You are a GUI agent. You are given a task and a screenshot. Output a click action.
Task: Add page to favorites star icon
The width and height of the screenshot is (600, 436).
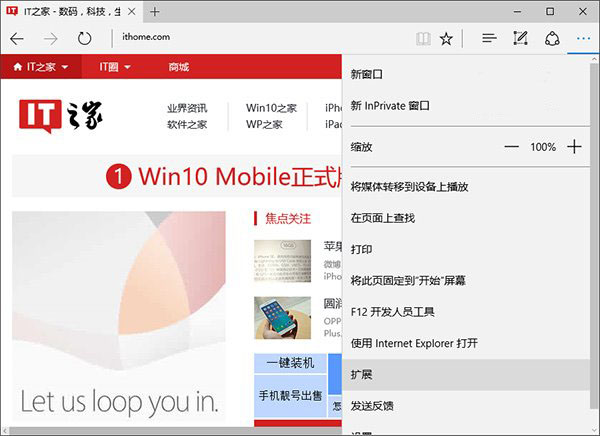coord(447,38)
